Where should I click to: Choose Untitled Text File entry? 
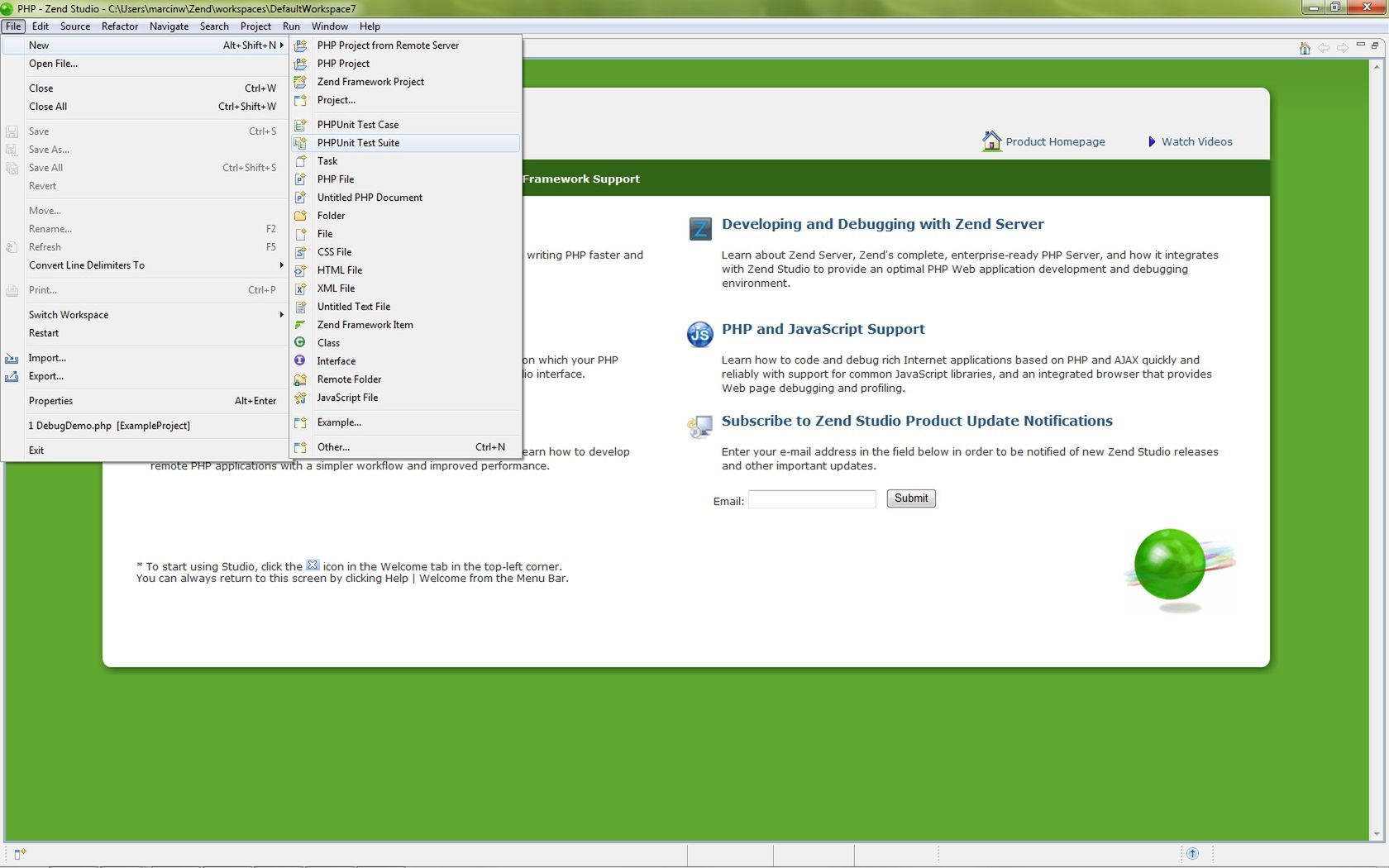(405, 307)
